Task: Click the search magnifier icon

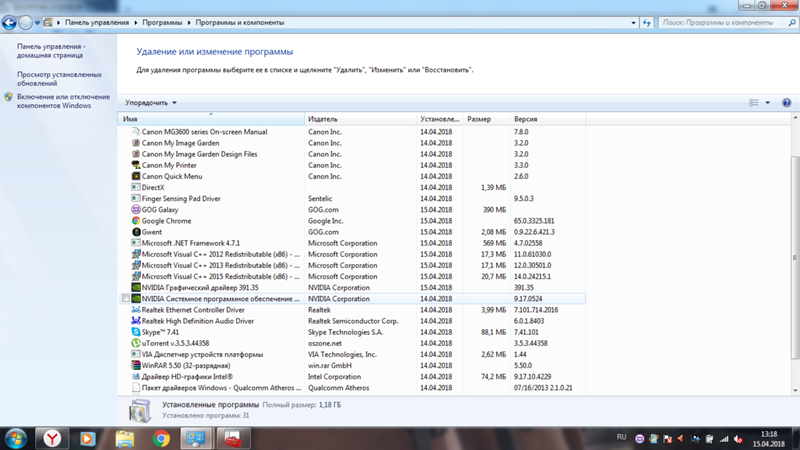Action: 792,22
